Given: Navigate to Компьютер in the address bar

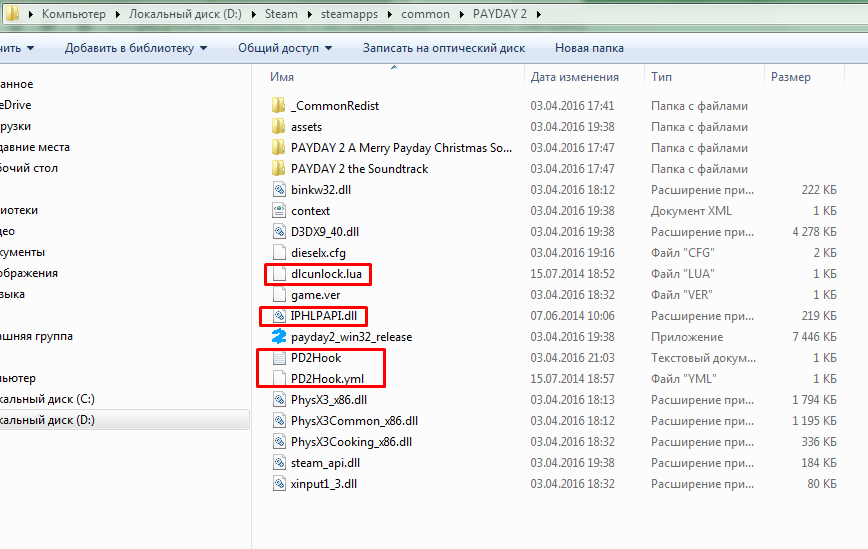Looking at the screenshot, I should 74,14.
